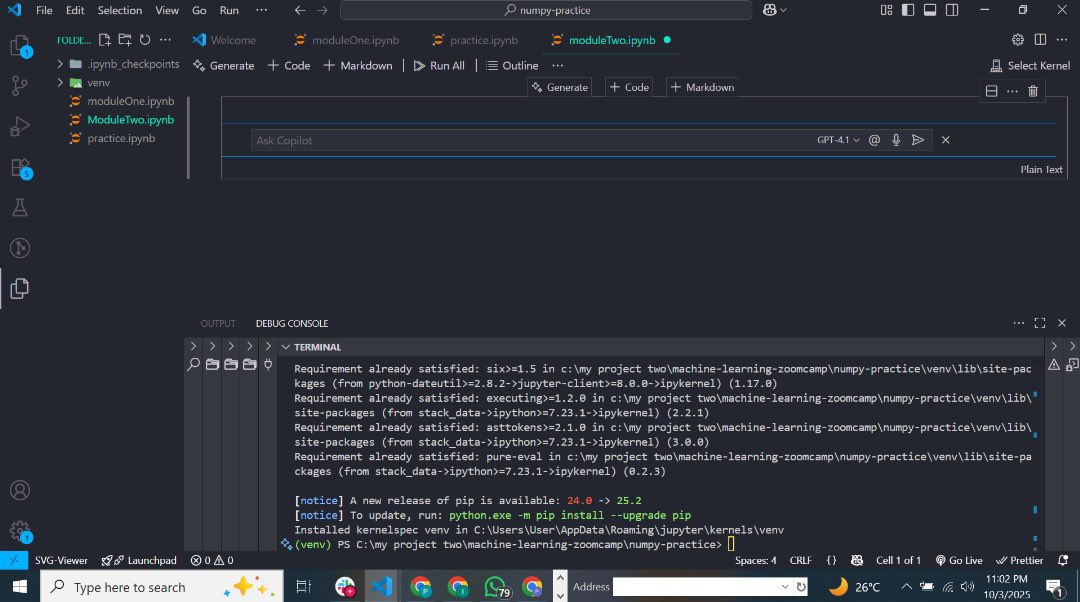Toggle the primary side bar layout icon
The image size is (1080, 602).
908,10
